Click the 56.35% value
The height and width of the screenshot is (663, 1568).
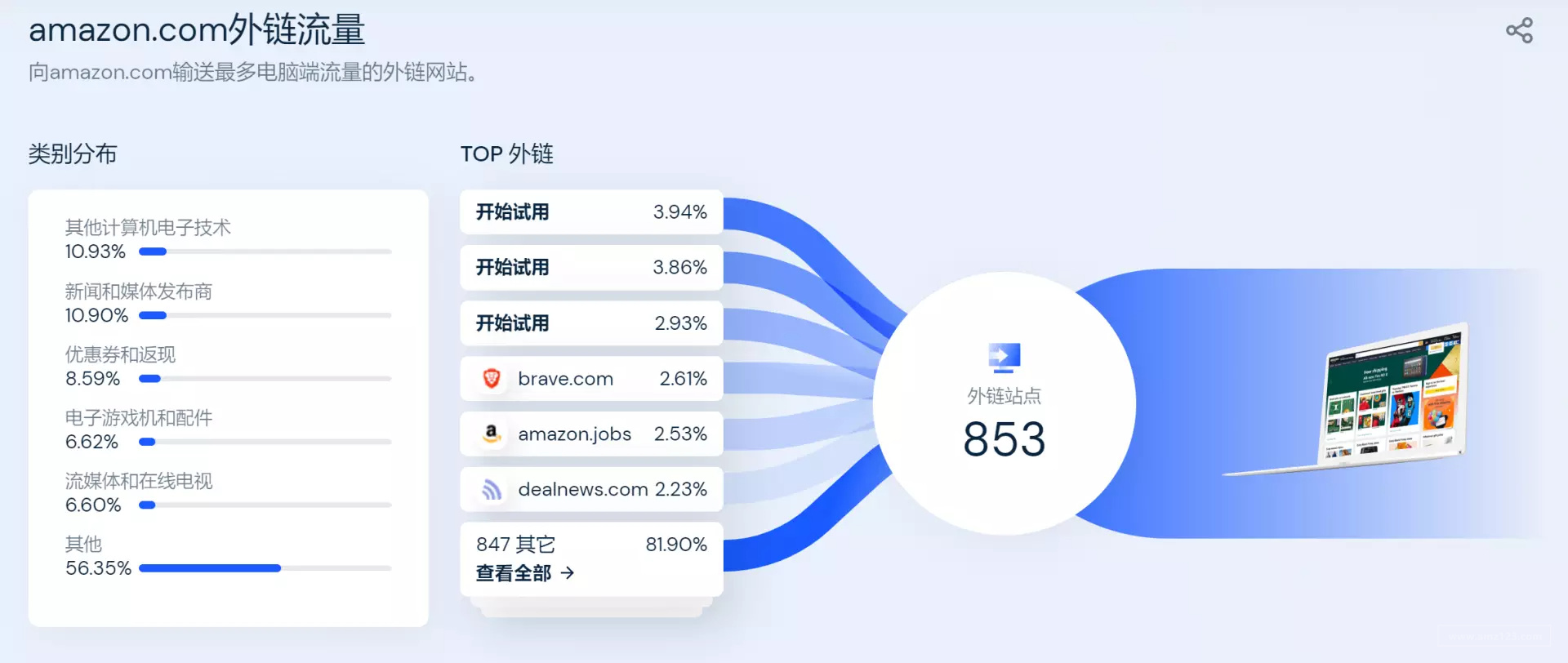(x=98, y=568)
